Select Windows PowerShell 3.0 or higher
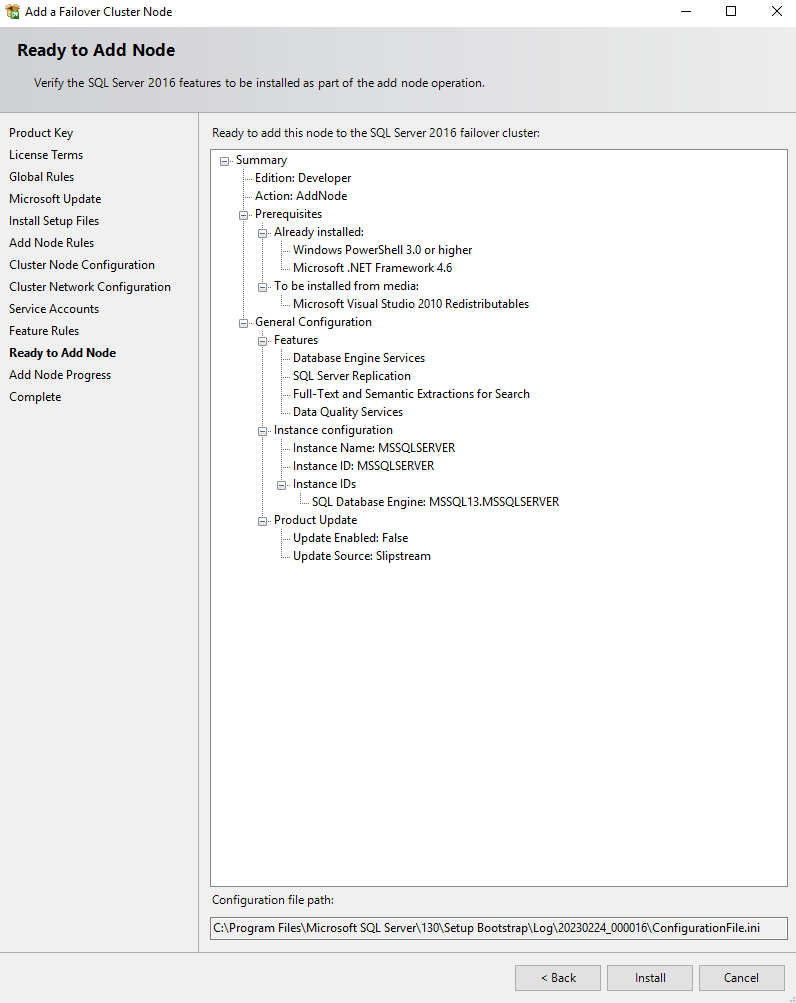The height and width of the screenshot is (1003, 796). (383, 250)
